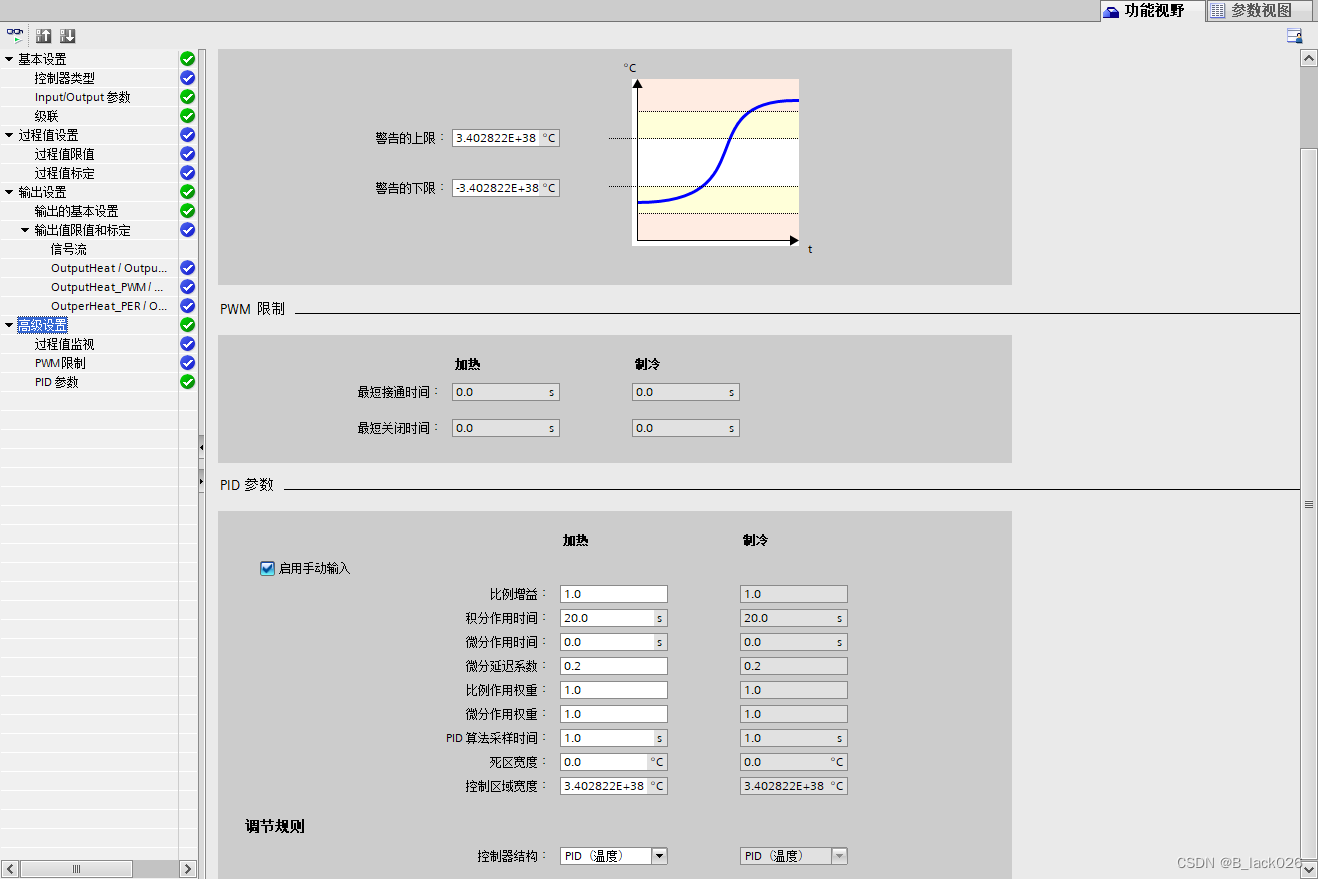1318x879 pixels.
Task: Select PID 参数 in navigation tree
Action: pos(56,382)
